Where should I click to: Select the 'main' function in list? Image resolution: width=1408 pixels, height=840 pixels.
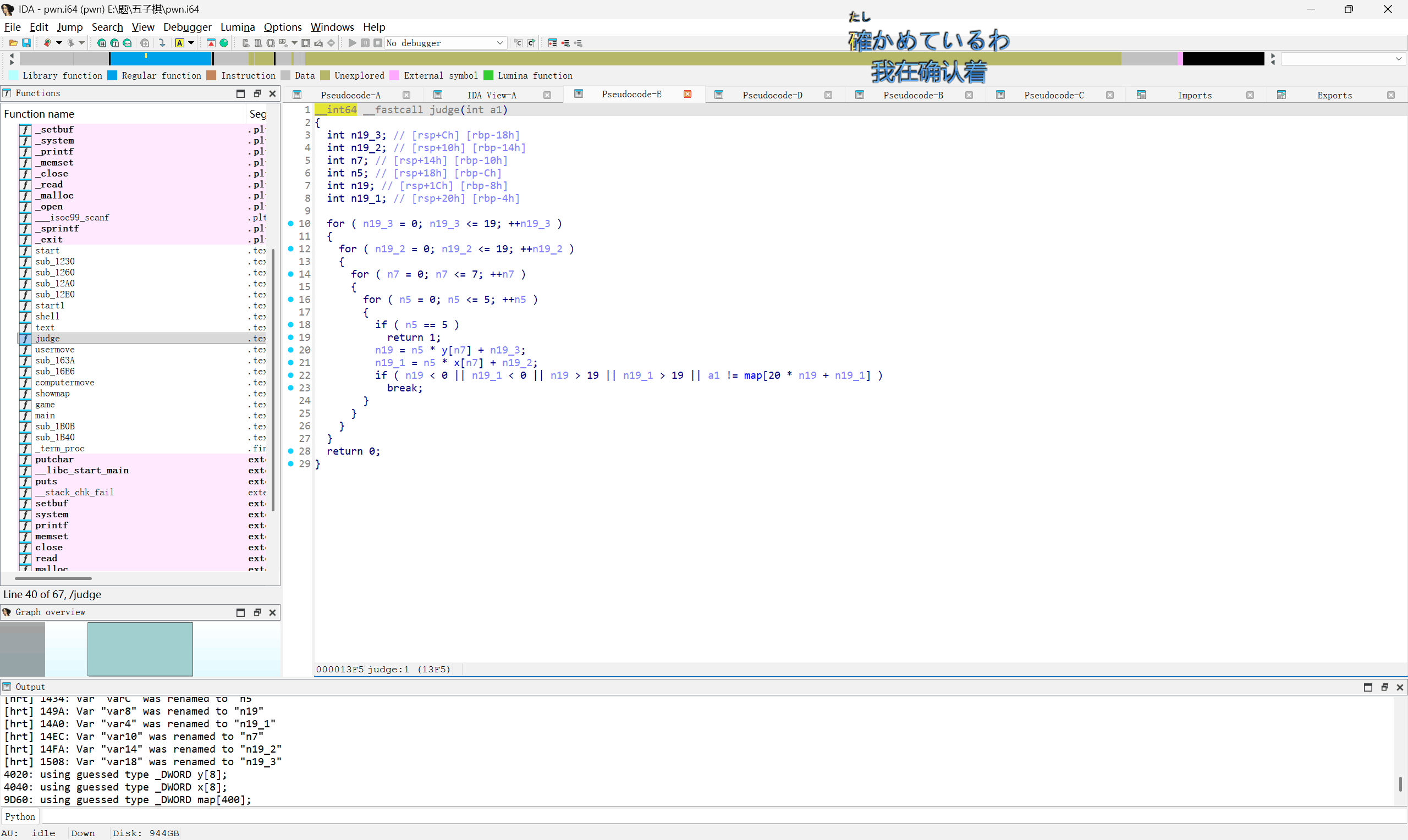[x=45, y=416]
